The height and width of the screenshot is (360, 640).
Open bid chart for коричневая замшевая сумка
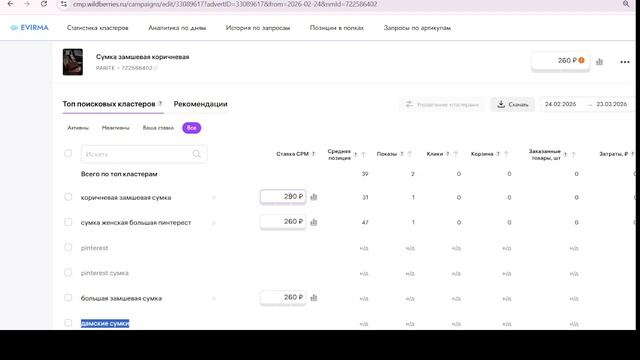(314, 197)
